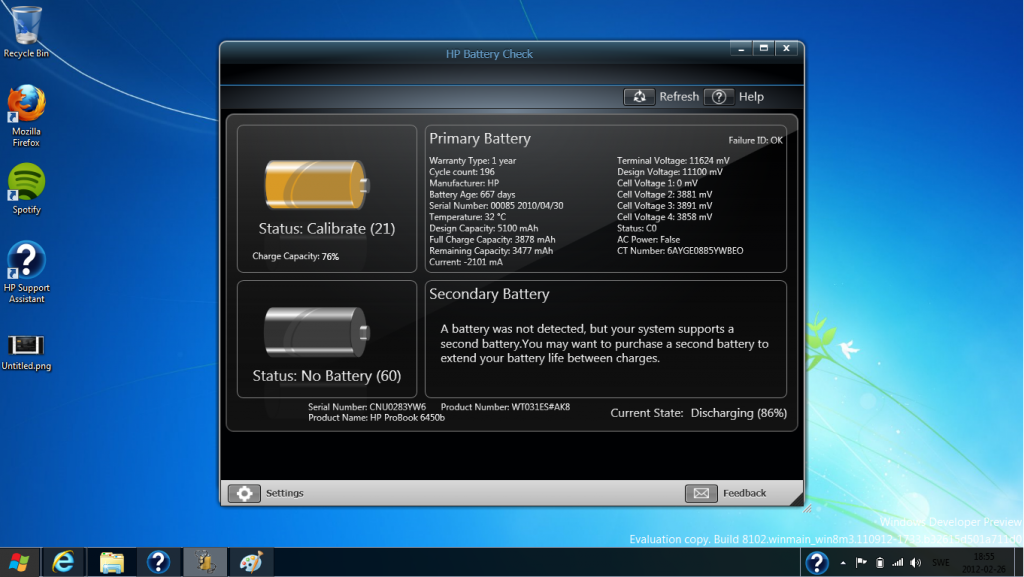Check the battery tray icon
The height and width of the screenshot is (577, 1024).
[880, 562]
